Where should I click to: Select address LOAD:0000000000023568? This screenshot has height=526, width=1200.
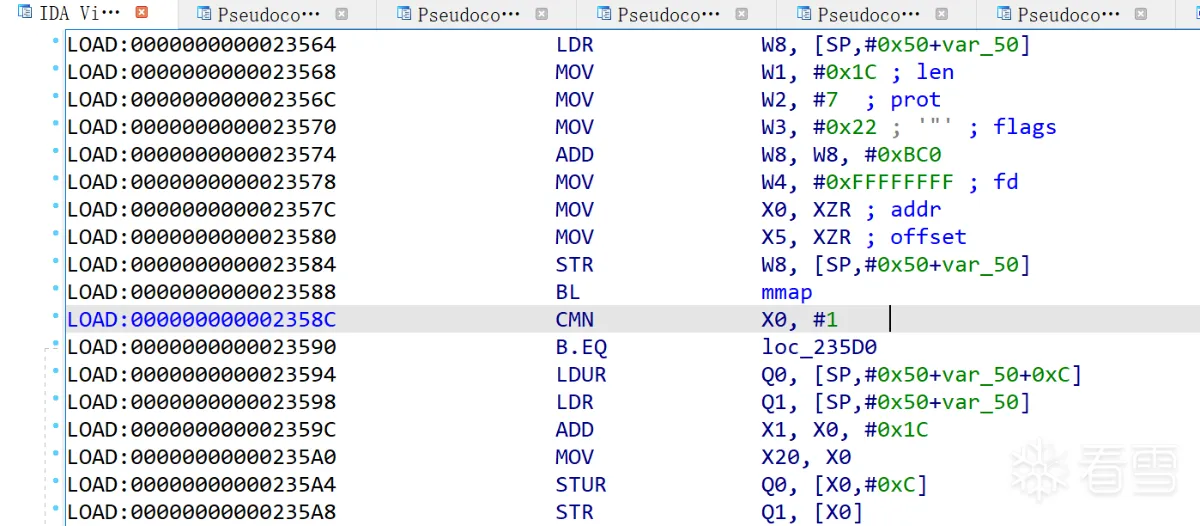coord(201,72)
